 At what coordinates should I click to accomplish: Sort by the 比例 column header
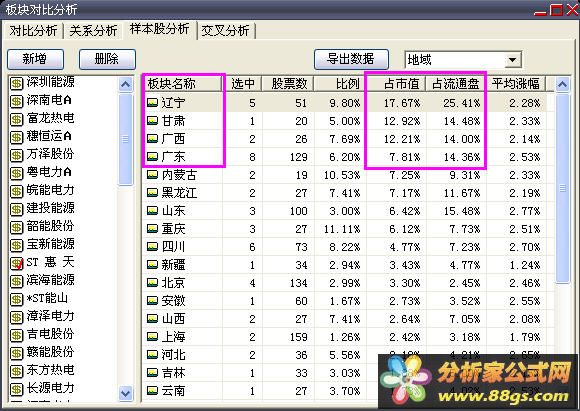[340, 84]
